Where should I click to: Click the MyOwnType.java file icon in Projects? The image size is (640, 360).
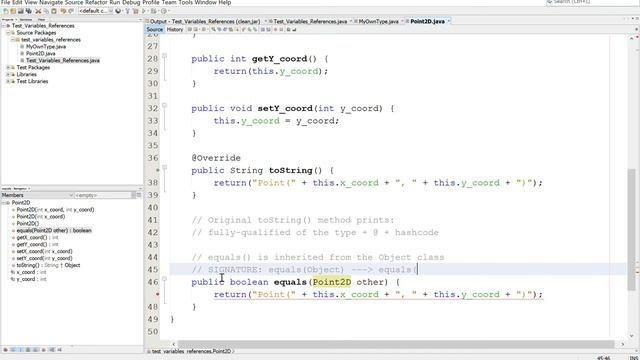[22, 47]
